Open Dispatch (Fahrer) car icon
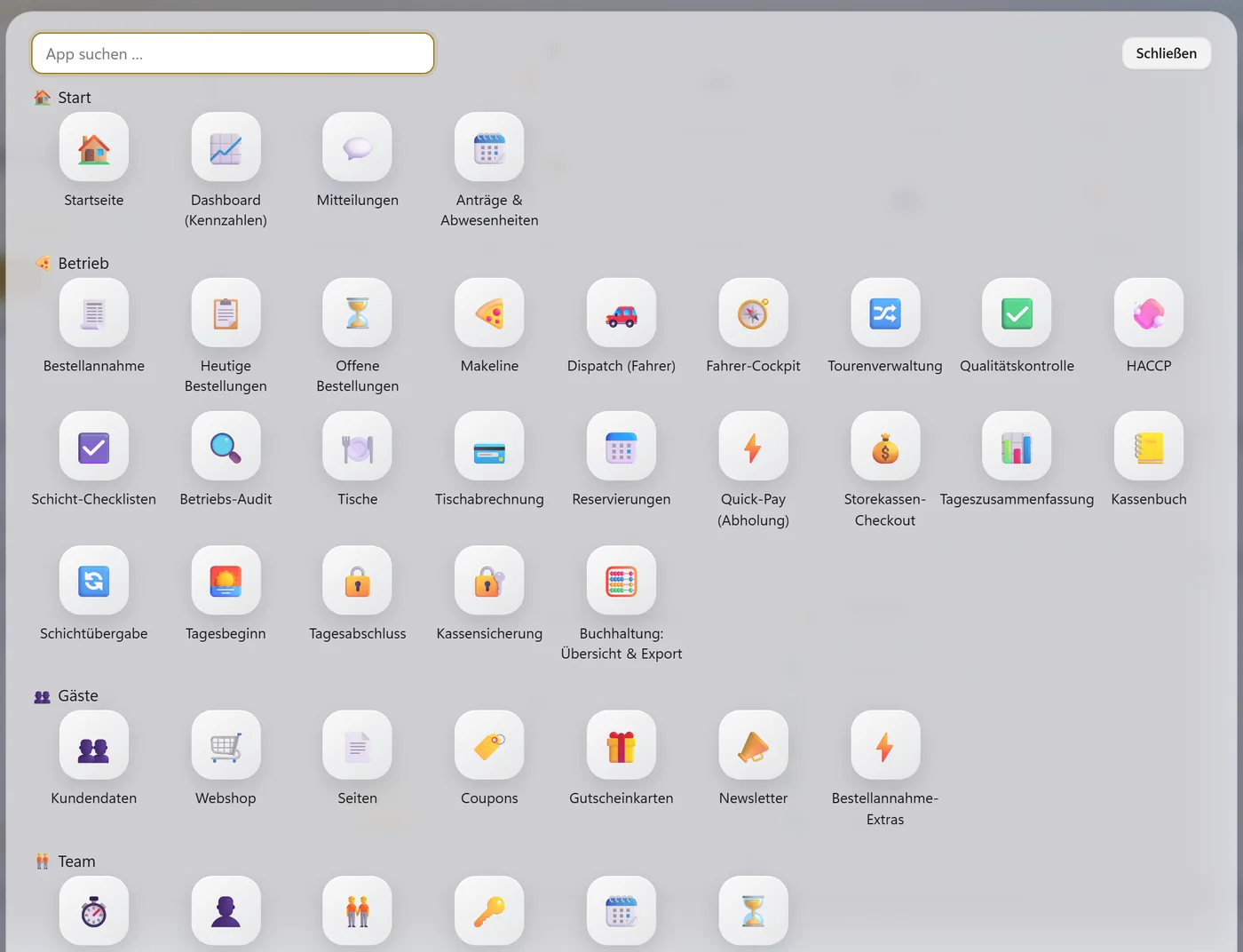 pos(621,313)
